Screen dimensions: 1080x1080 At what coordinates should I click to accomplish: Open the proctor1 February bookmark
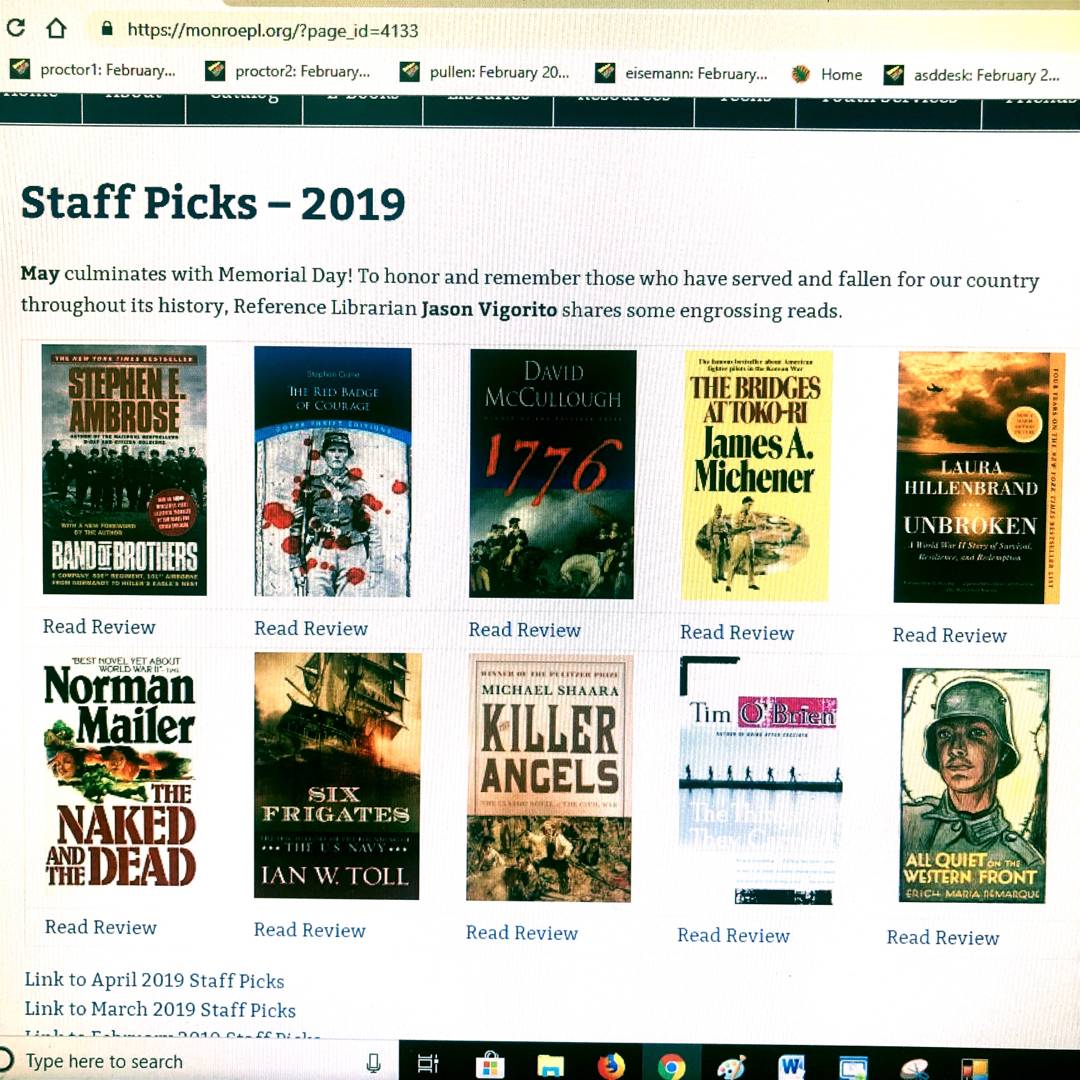coord(93,71)
